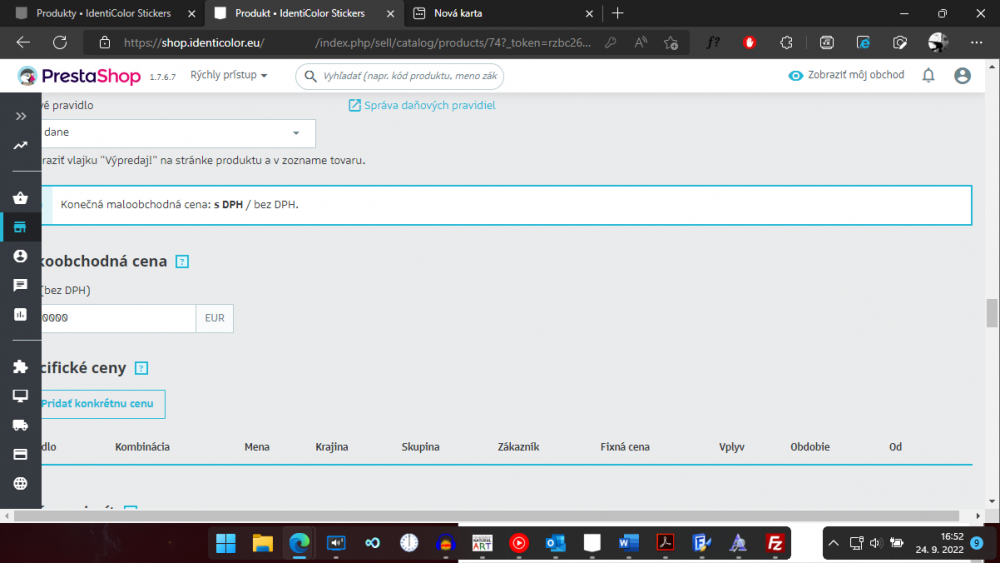Click Kombinácia column header

[x=142, y=447]
